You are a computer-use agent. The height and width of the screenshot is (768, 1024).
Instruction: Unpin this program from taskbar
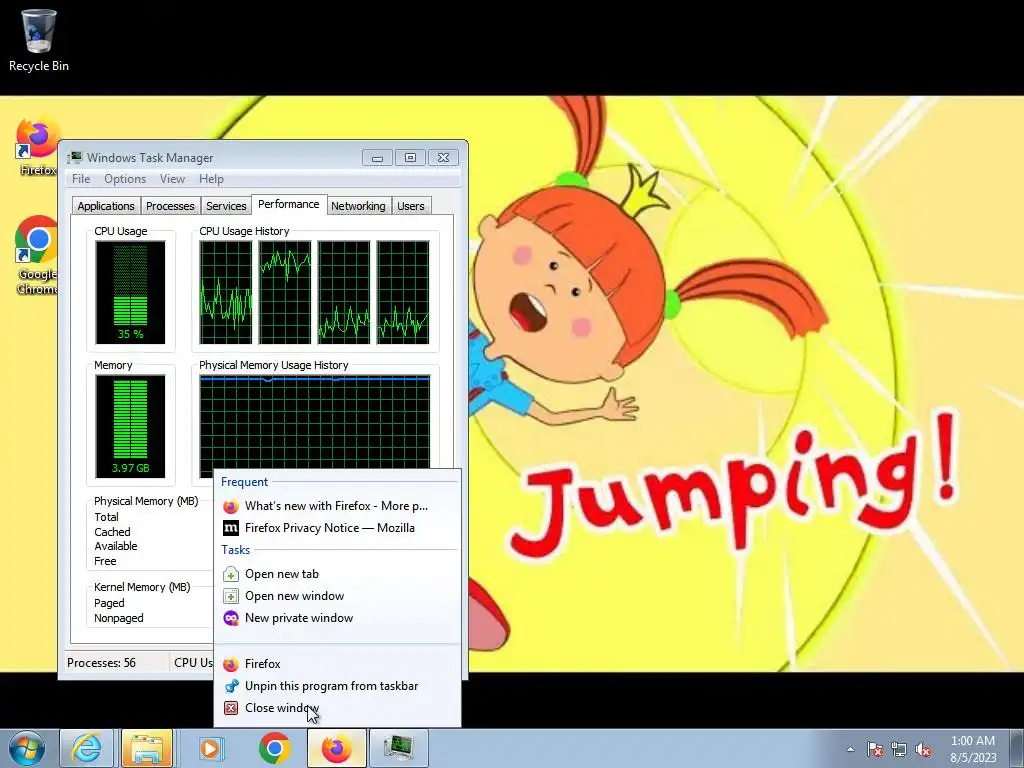pyautogui.click(x=337, y=686)
